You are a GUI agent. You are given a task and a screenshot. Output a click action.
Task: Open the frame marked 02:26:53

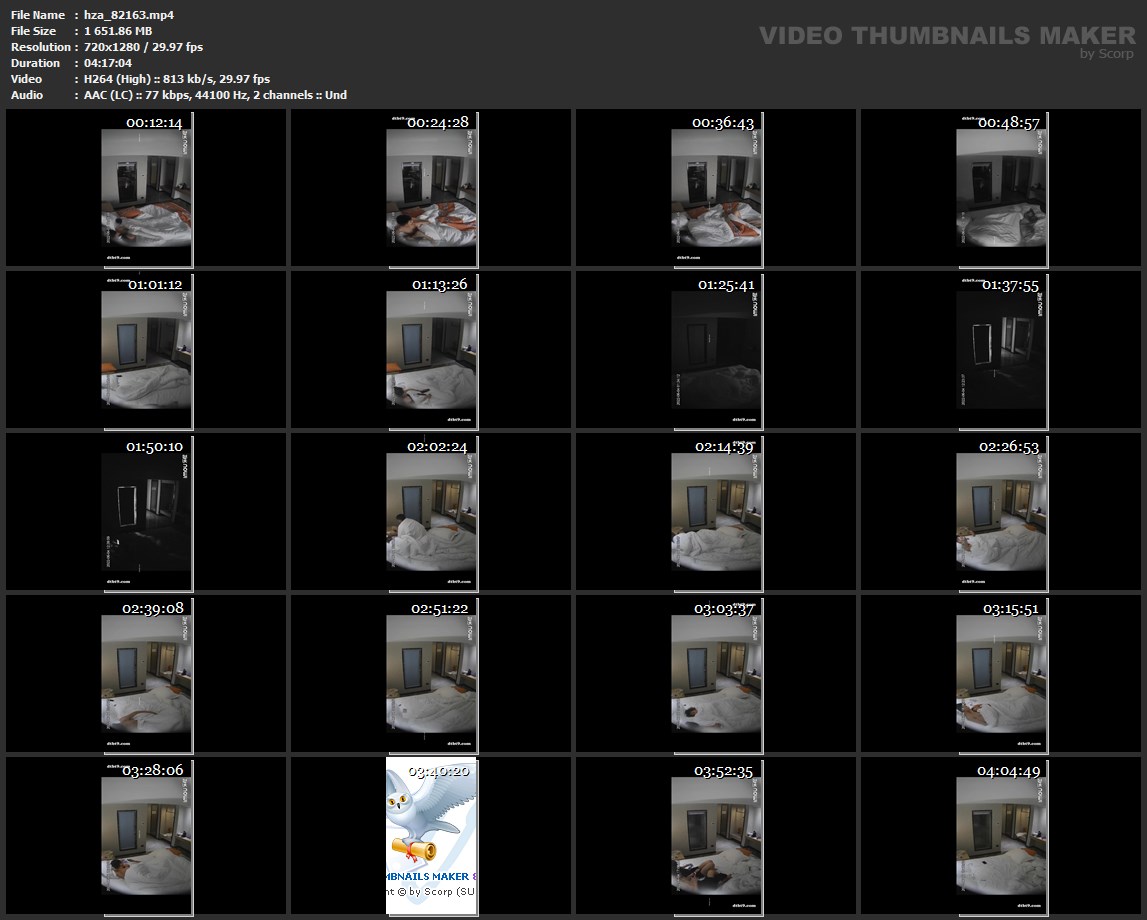click(1001, 513)
